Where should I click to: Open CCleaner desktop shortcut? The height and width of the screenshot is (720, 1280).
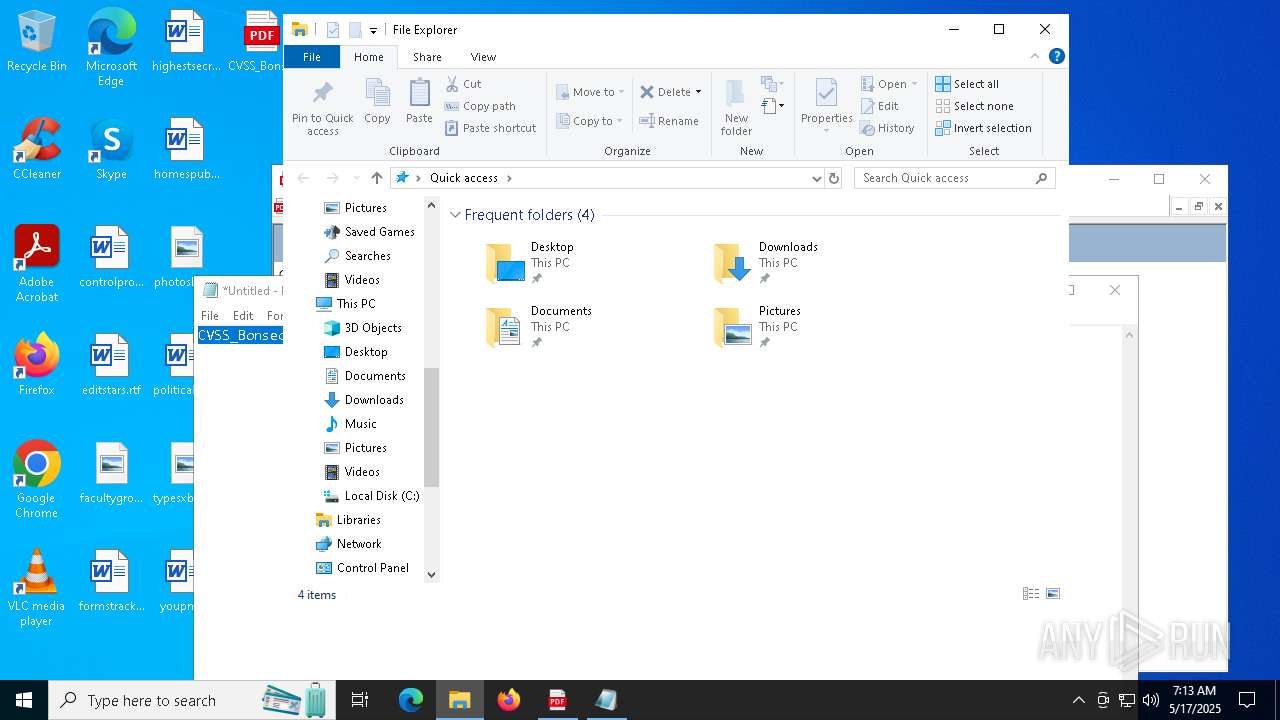[37, 149]
